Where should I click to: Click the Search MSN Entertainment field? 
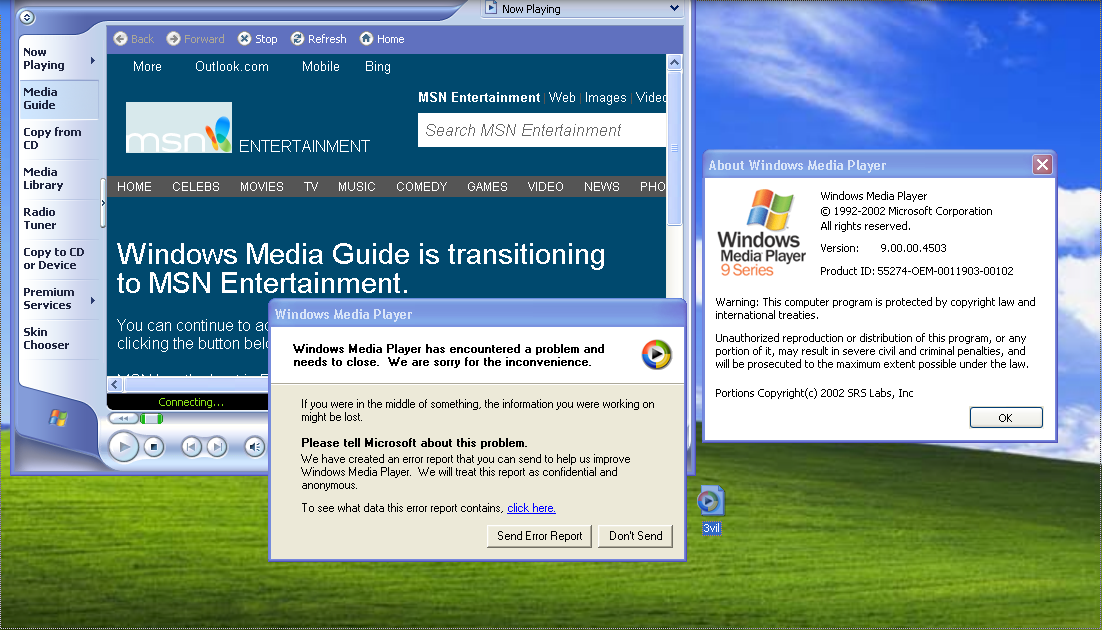coord(542,130)
